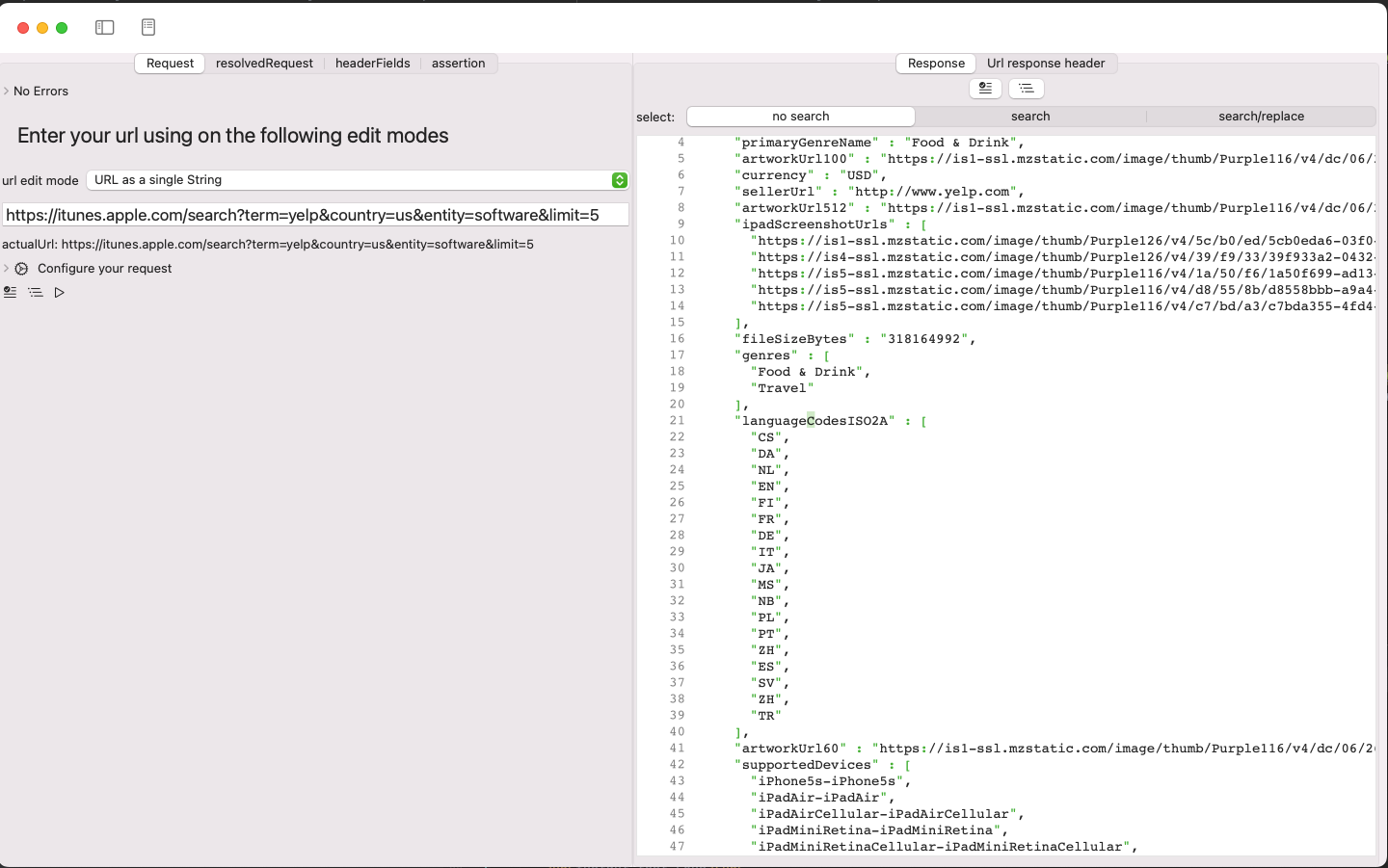This screenshot has width=1388, height=868.
Task: Click the MS language code line
Action: point(770,585)
